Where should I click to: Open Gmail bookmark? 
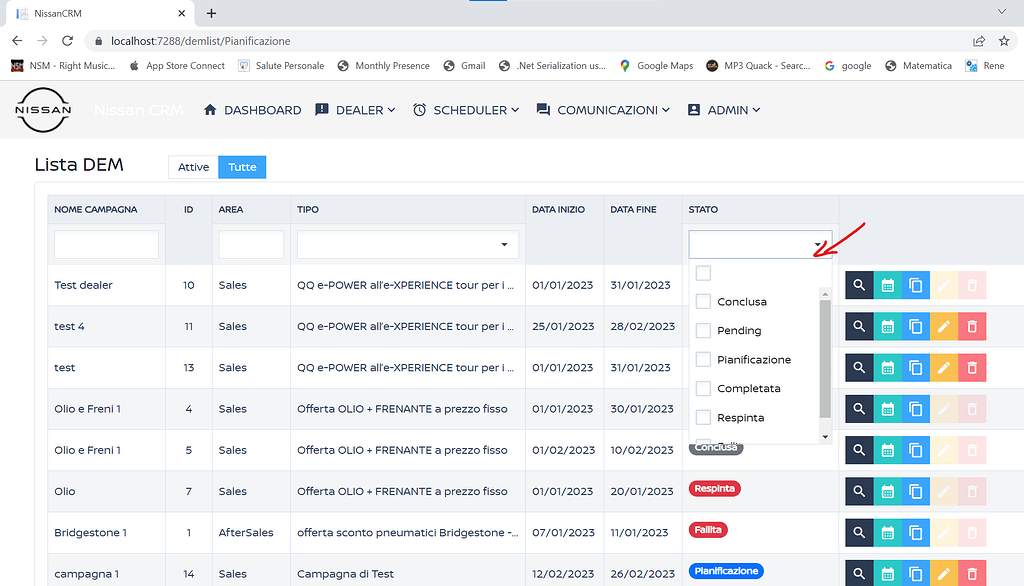tap(464, 65)
